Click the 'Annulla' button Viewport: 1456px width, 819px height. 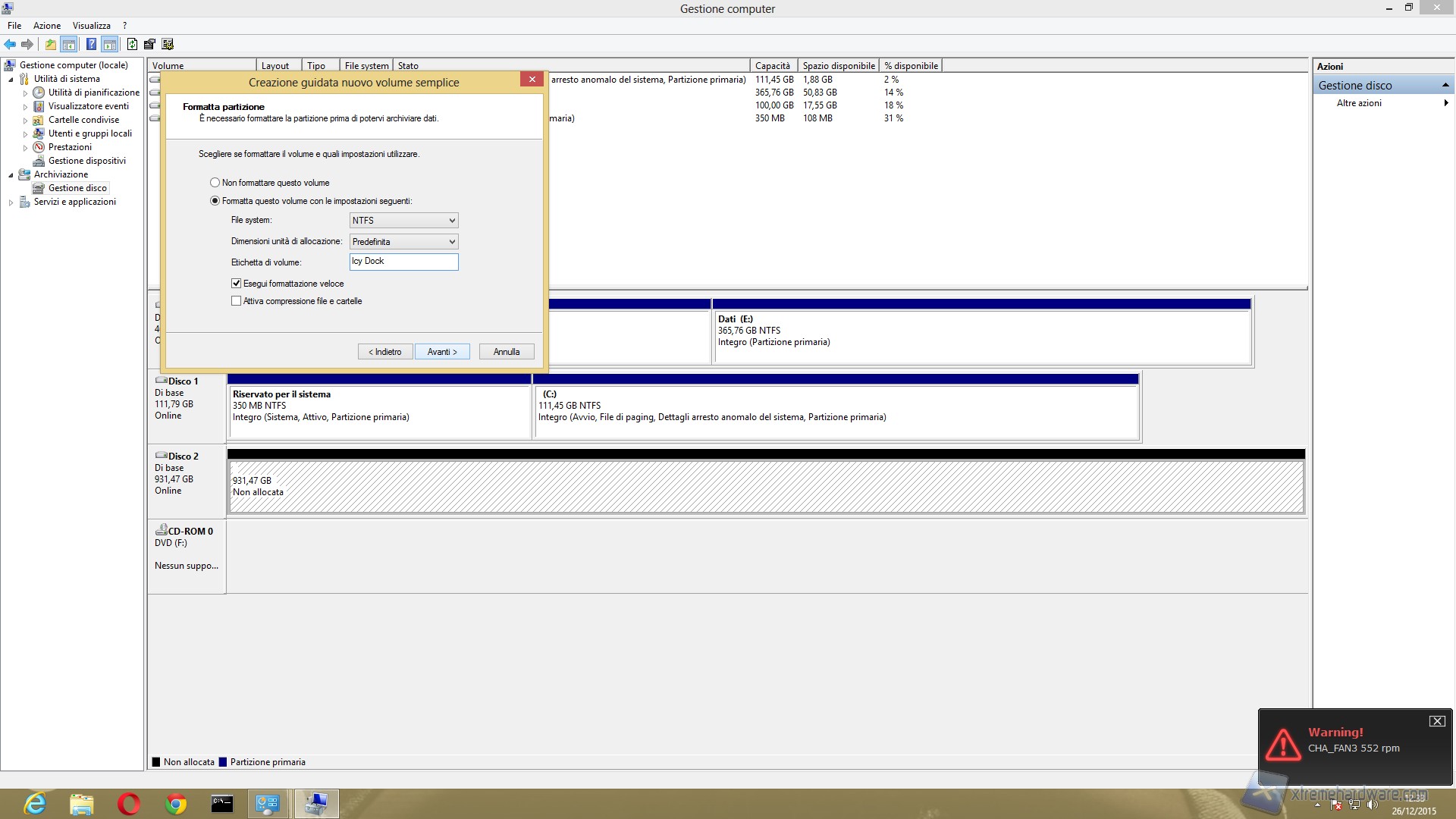pyautogui.click(x=506, y=352)
